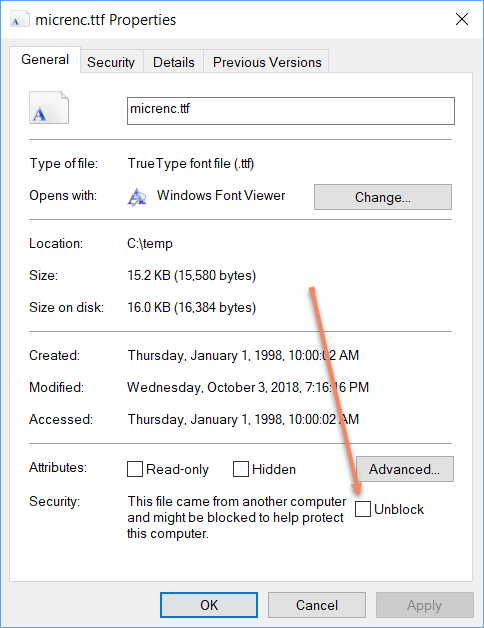The width and height of the screenshot is (484, 628).
Task: Click the large TrueType font file icon
Action: (x=49, y=107)
